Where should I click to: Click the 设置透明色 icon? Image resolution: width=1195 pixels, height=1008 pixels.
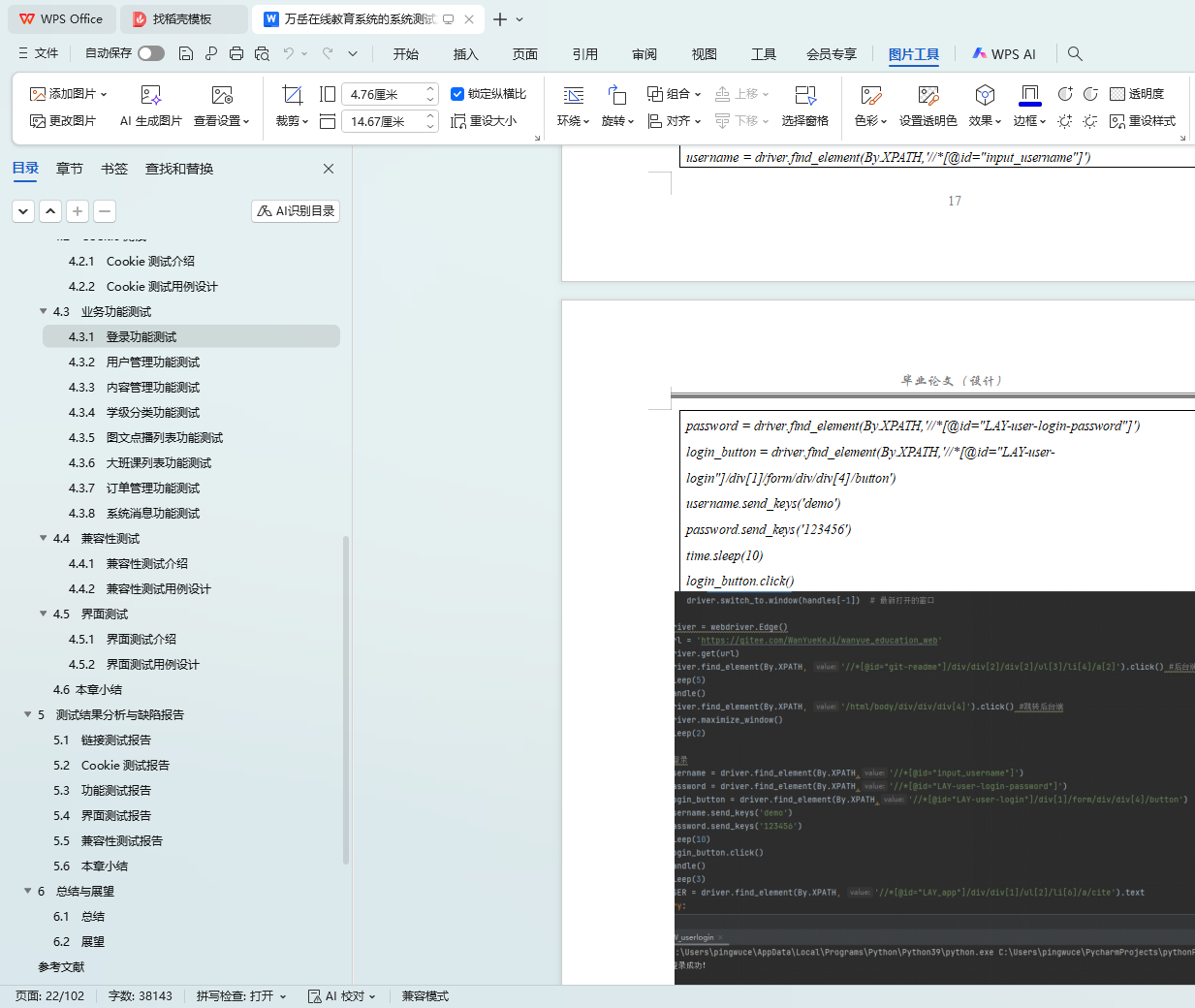click(x=928, y=95)
